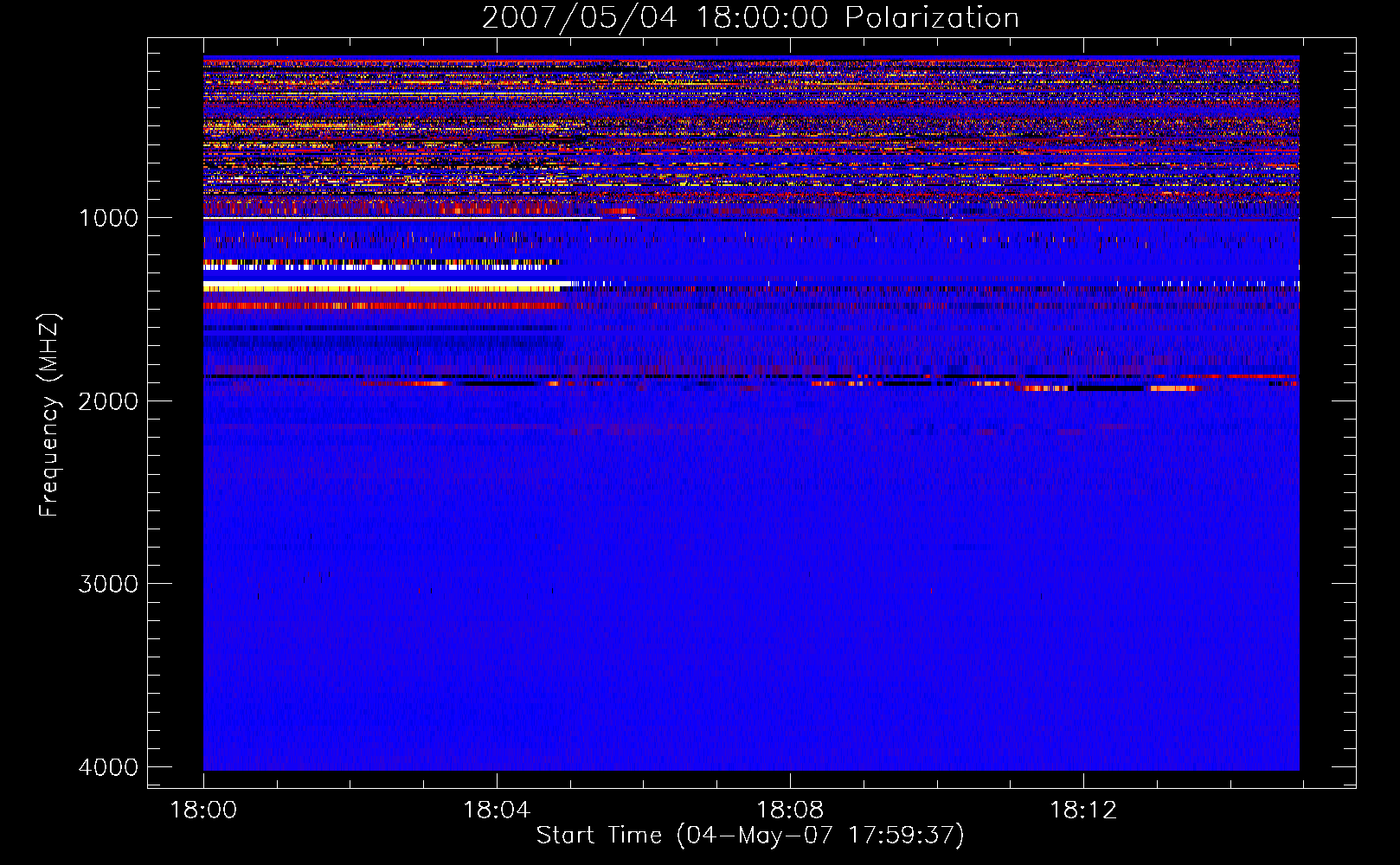This screenshot has height=865, width=1400.
Task: Click the 1000 frequency tick label
Action: (108, 218)
